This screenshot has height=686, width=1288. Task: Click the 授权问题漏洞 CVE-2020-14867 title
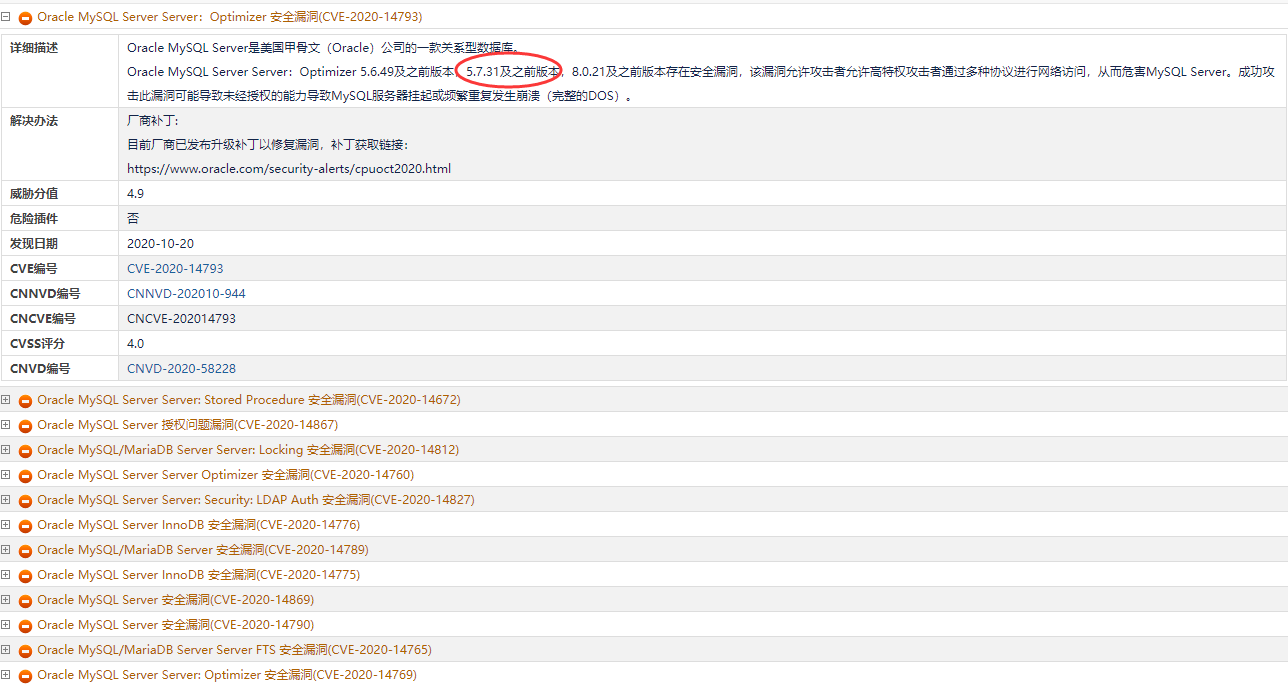point(188,425)
